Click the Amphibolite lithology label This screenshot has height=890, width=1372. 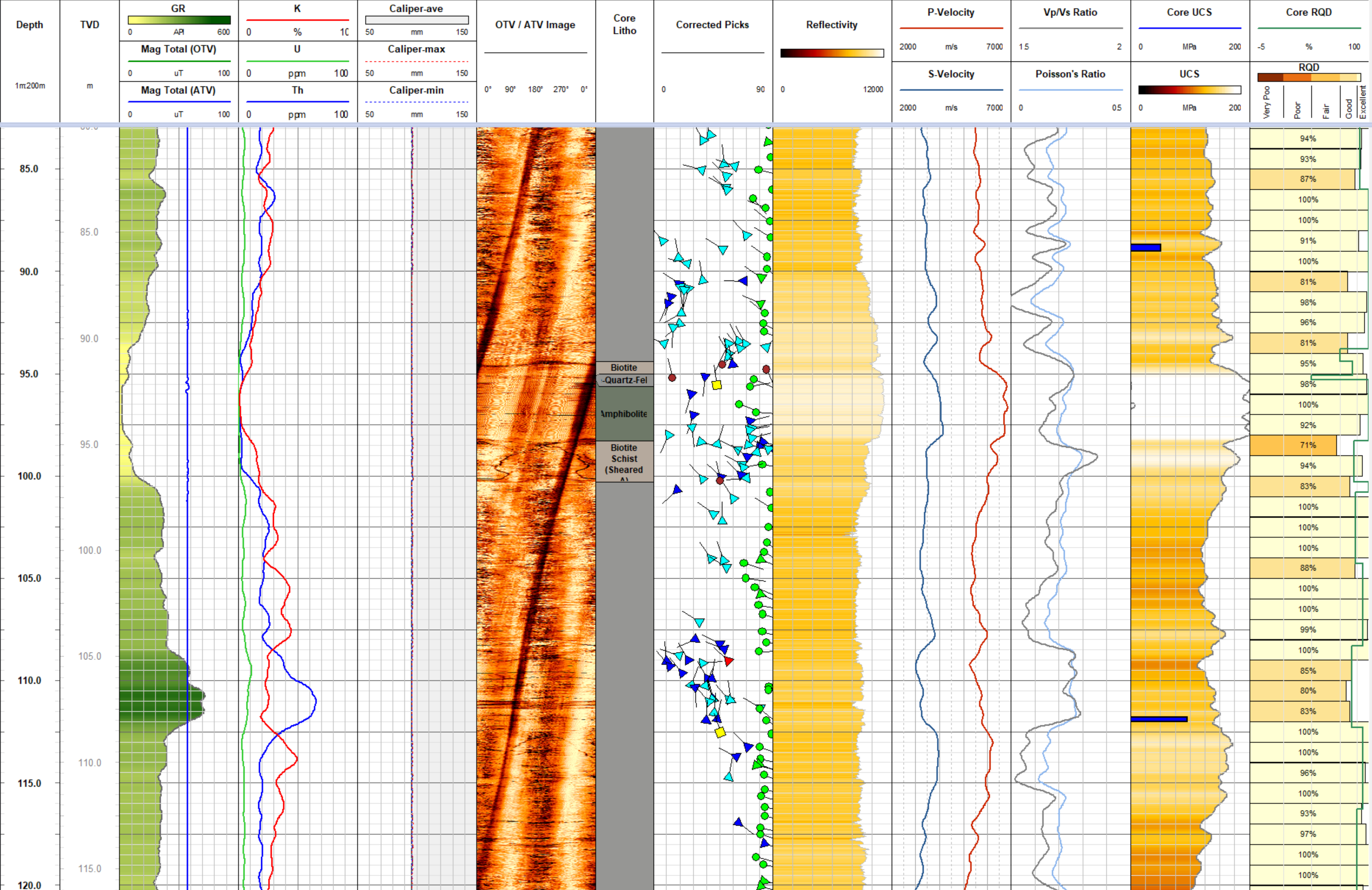pyautogui.click(x=623, y=414)
